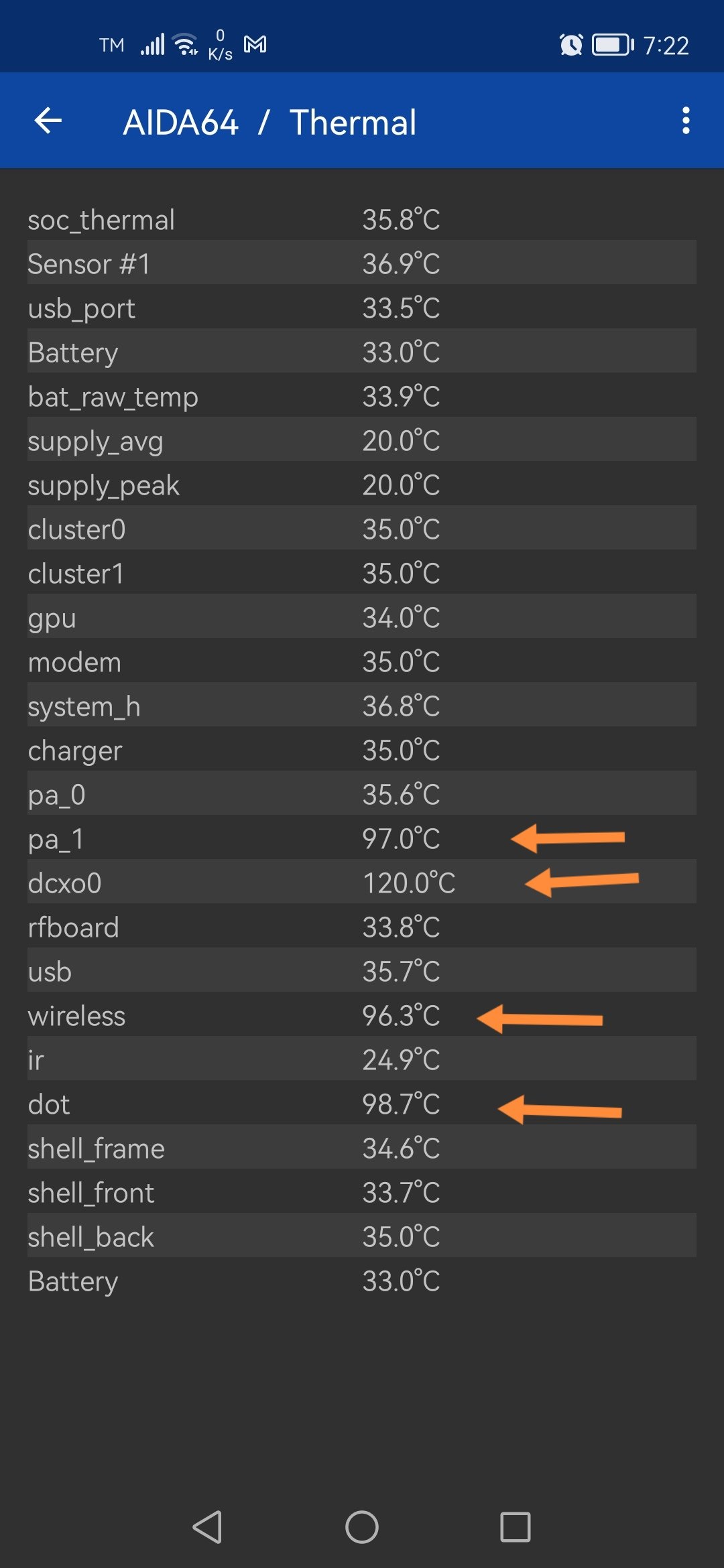This screenshot has height=1568, width=724.
Task: Tap the Android home circle button
Action: [362, 1527]
